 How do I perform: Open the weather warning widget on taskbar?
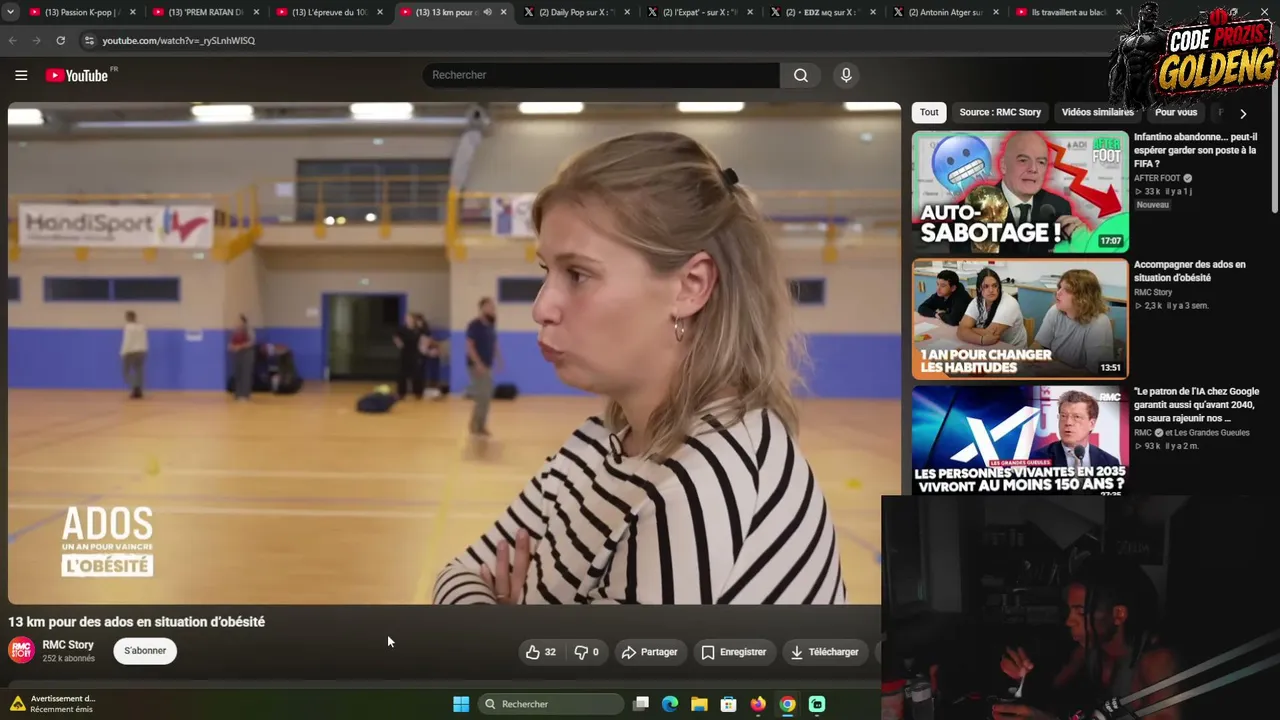click(53, 704)
